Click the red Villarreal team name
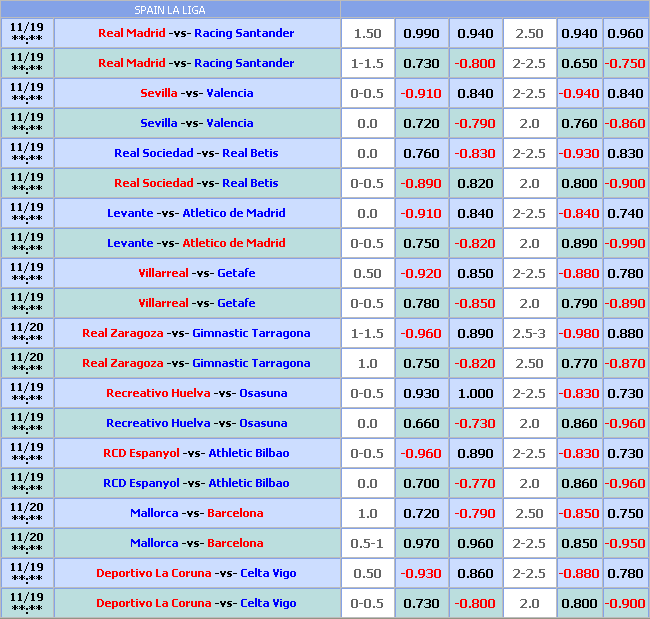This screenshot has height=619, width=650. (x=163, y=273)
